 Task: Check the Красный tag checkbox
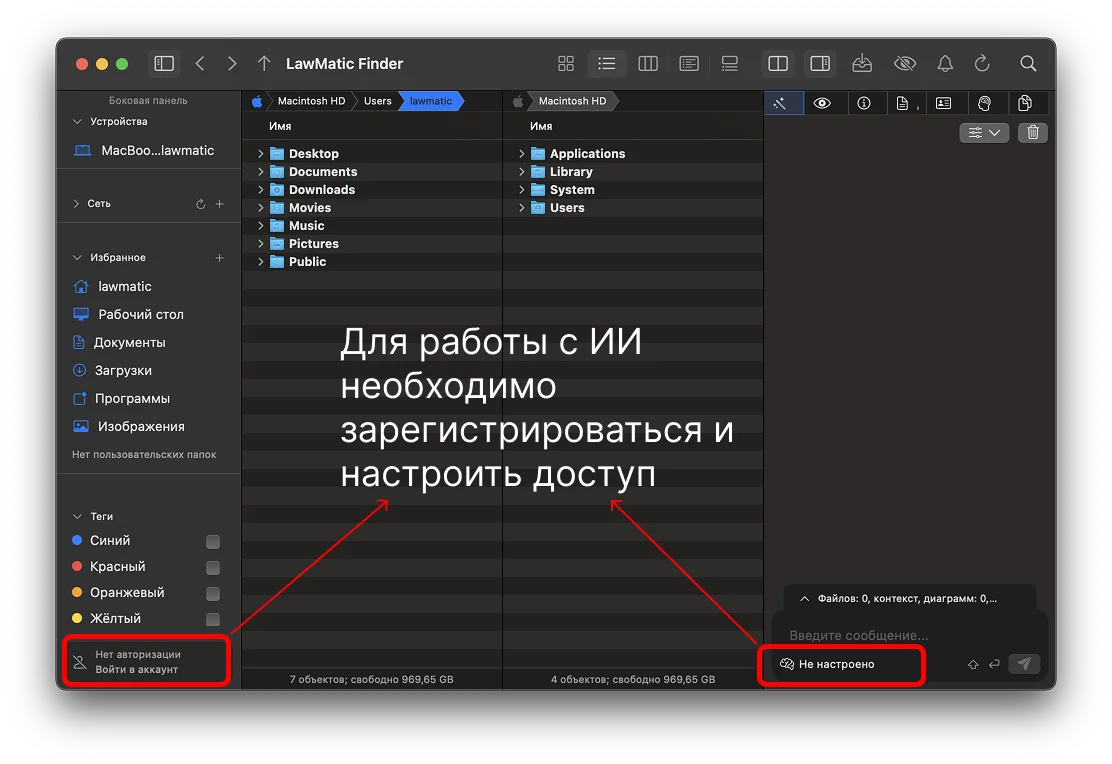point(213,568)
